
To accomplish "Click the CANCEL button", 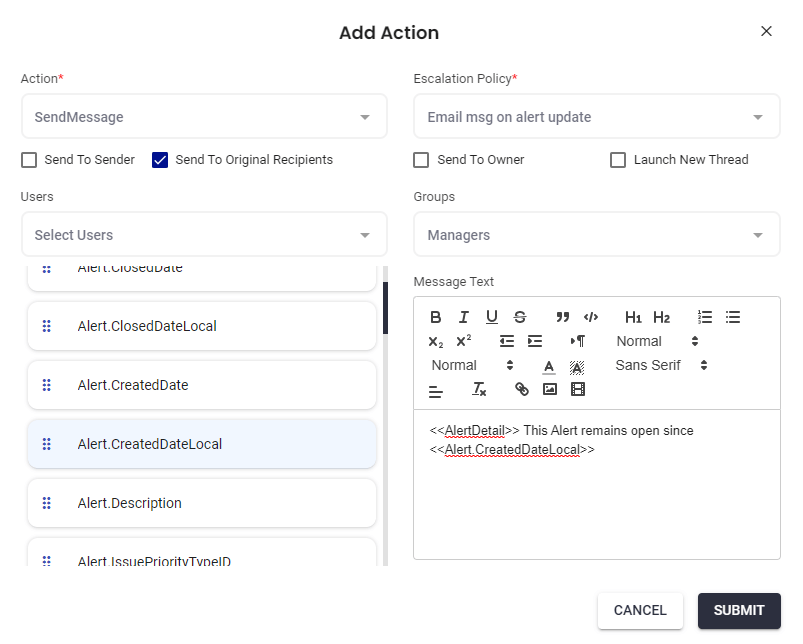I will (x=640, y=611).
